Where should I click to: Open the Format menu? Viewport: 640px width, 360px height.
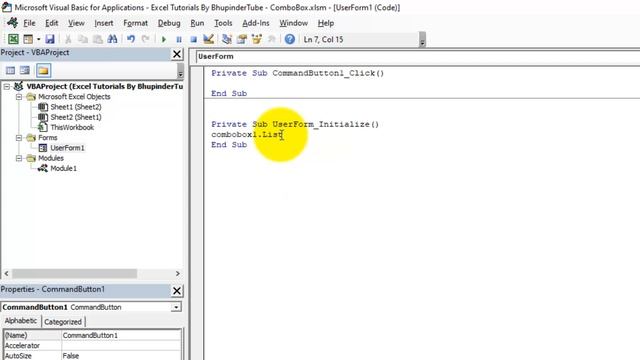pyautogui.click(x=136, y=23)
